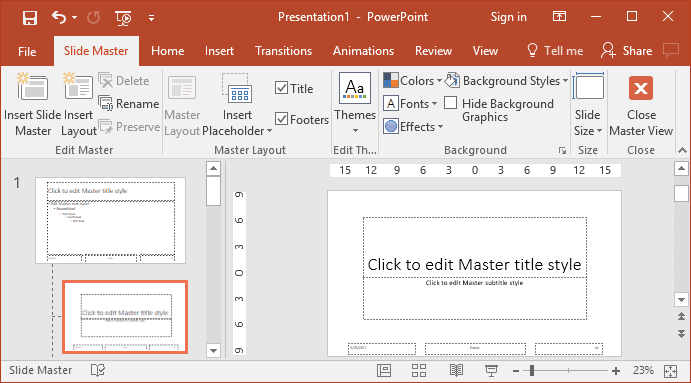Click the Share button
Viewport: 691px width, 383px height.
(626, 51)
